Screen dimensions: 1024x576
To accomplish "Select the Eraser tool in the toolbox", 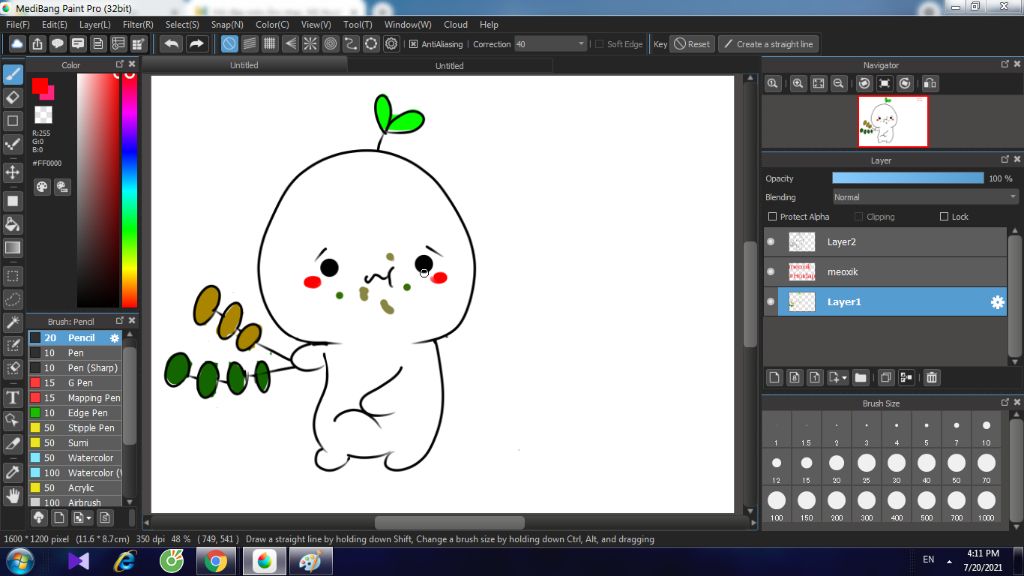I will click(x=13, y=97).
